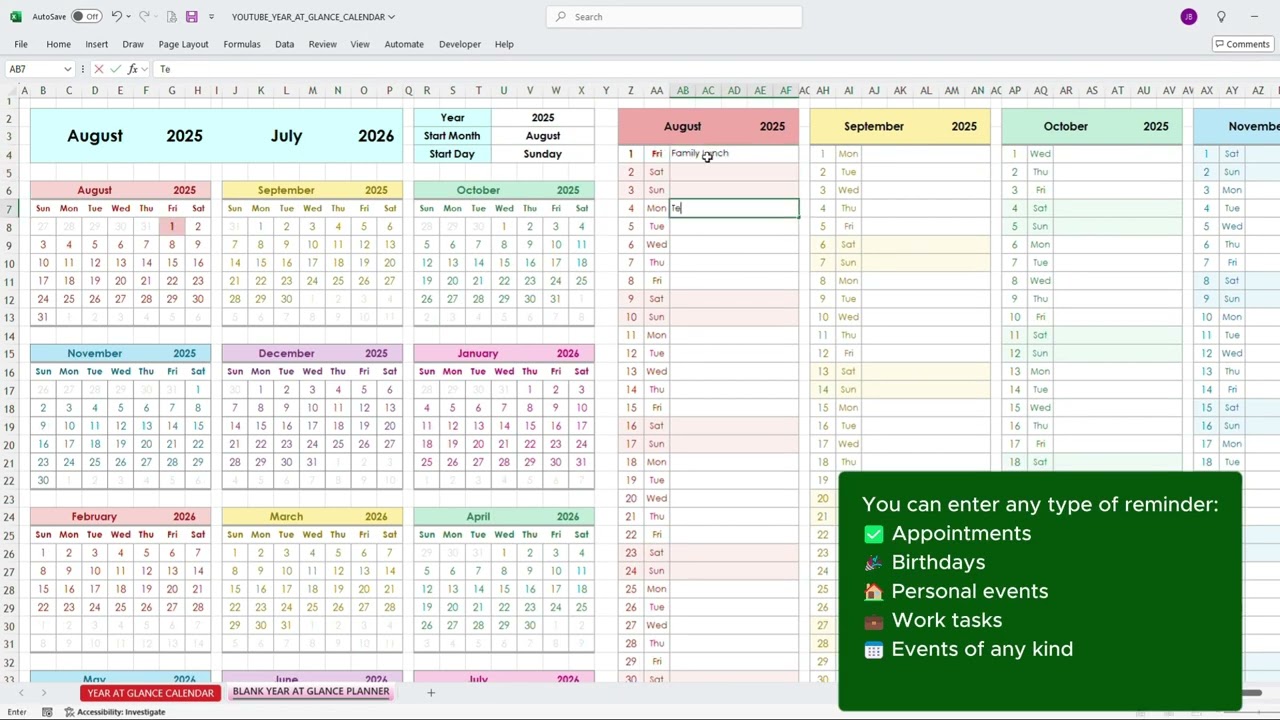
Task: Click the Insert Function fx icon
Action: [134, 69]
